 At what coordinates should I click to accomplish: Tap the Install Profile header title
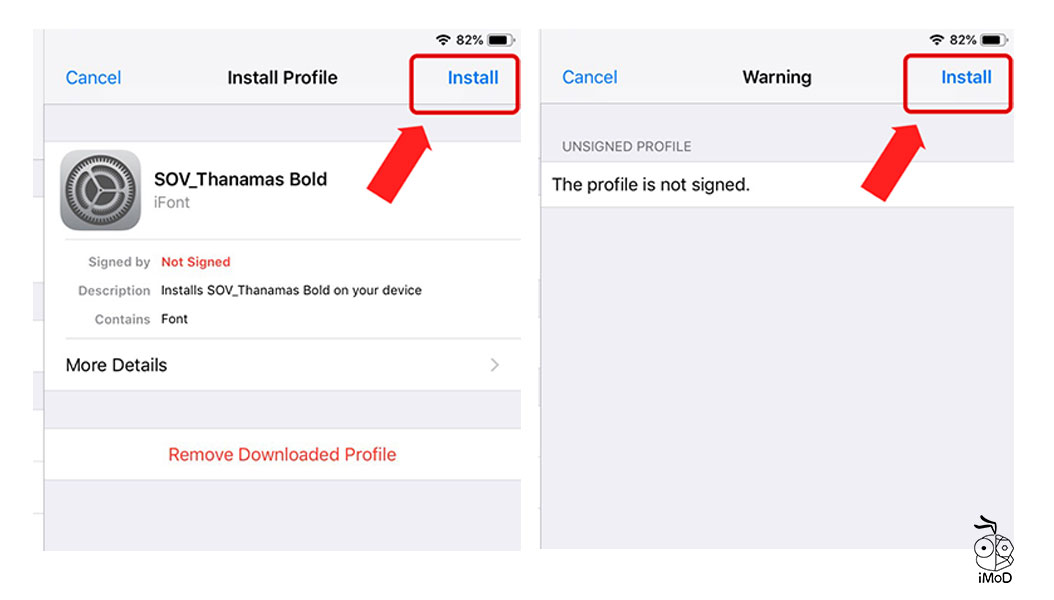(x=282, y=78)
